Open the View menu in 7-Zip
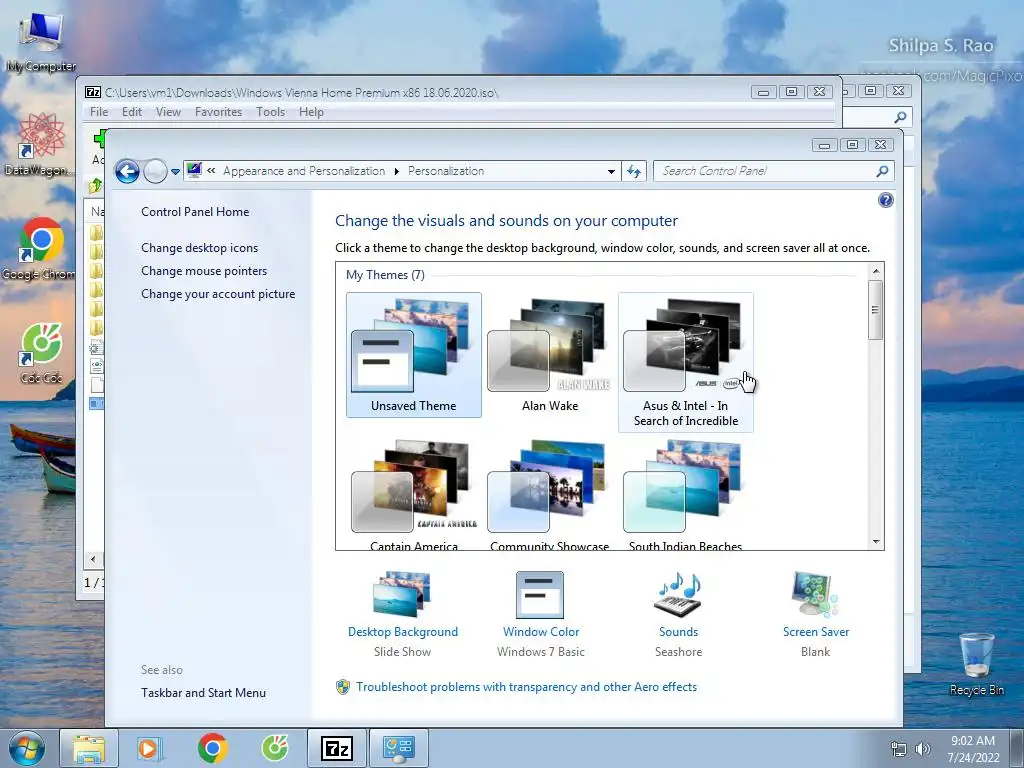1024x768 pixels. tap(168, 112)
